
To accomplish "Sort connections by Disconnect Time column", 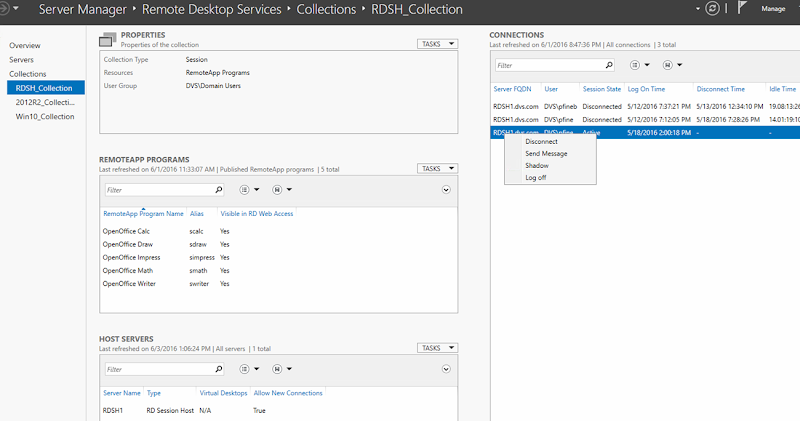I will [720, 89].
